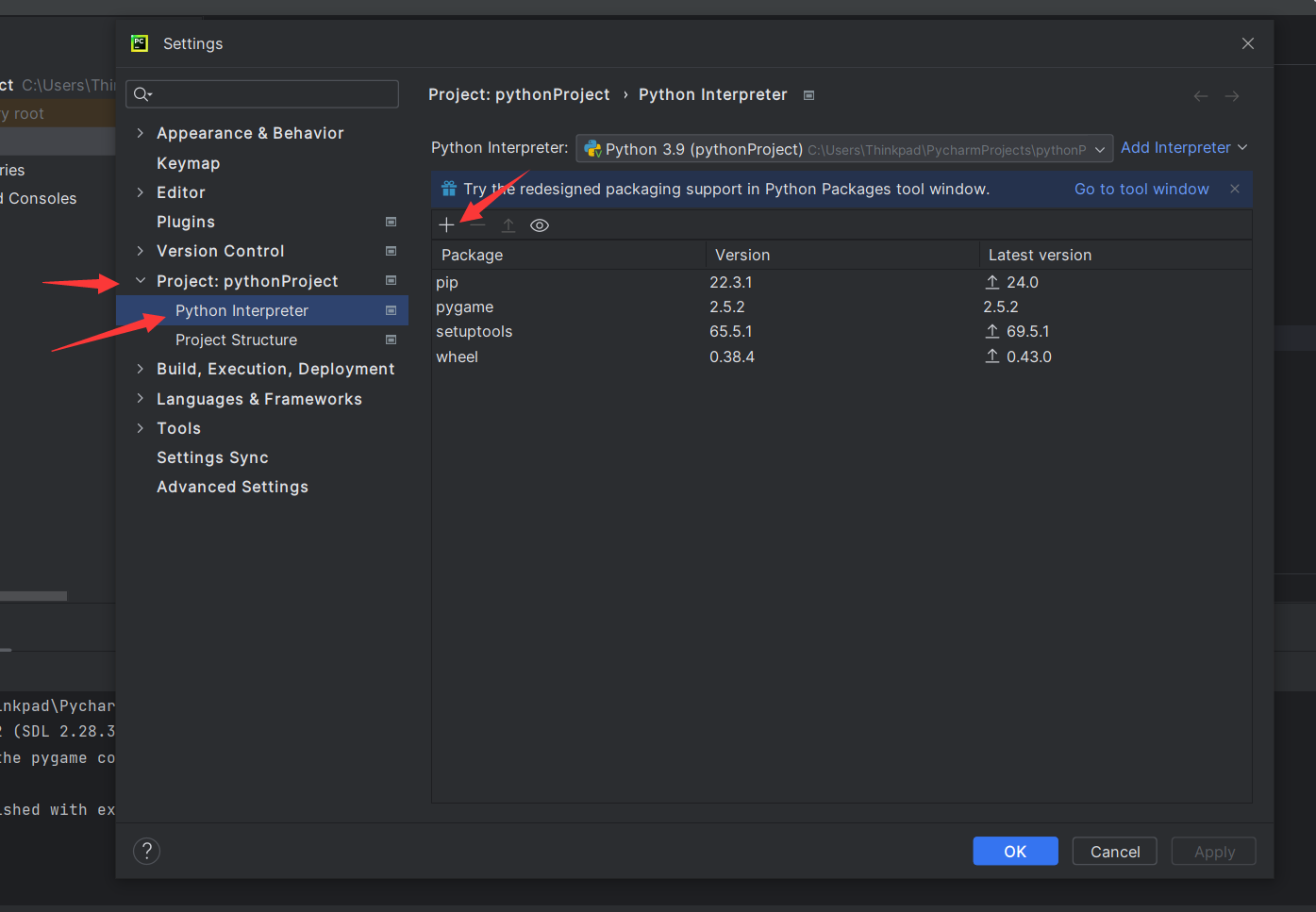Screen dimensions: 1316x912
Task: Select Settings Sync in settings tree
Action: tap(212, 457)
